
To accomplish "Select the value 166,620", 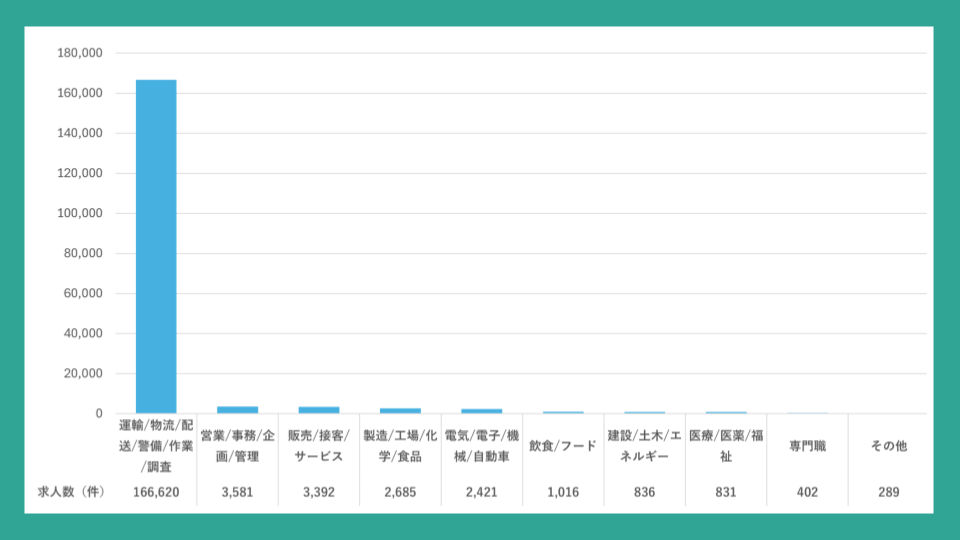I will pyautogui.click(x=156, y=492).
